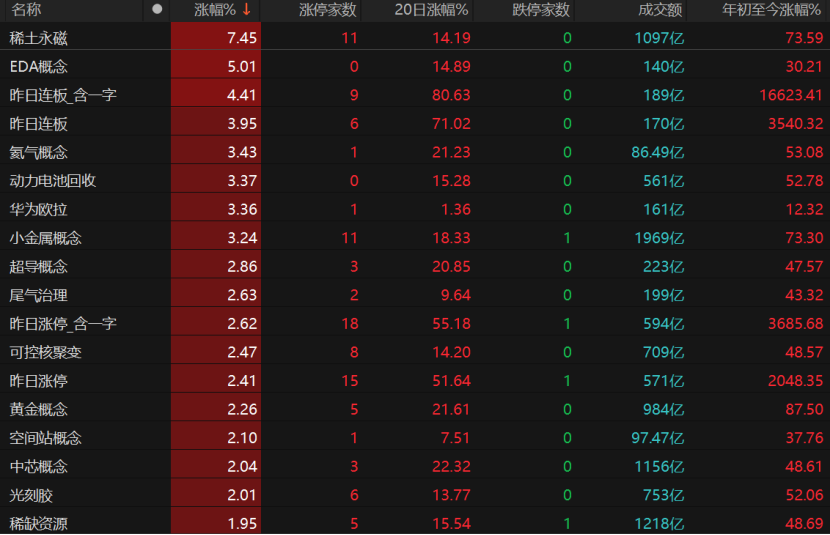Click the 15 limit-up count
Viewport: 830px width, 535px height.
click(x=350, y=381)
